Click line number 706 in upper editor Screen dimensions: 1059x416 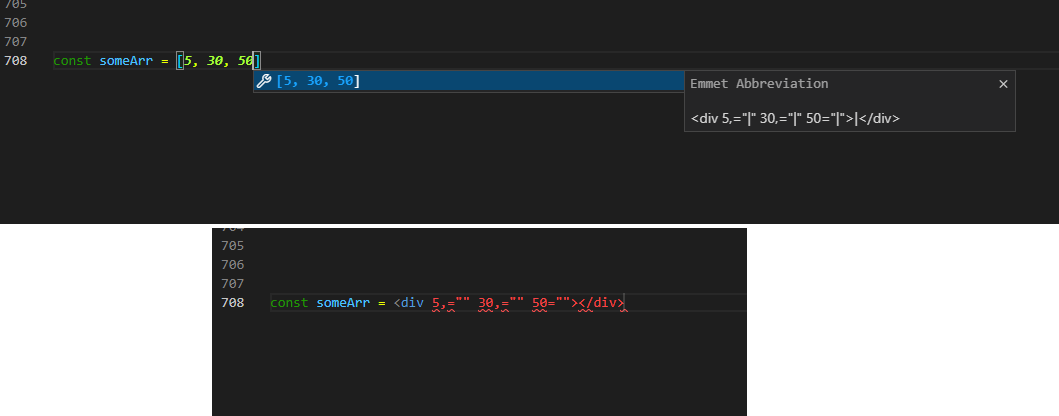click(x=15, y=22)
